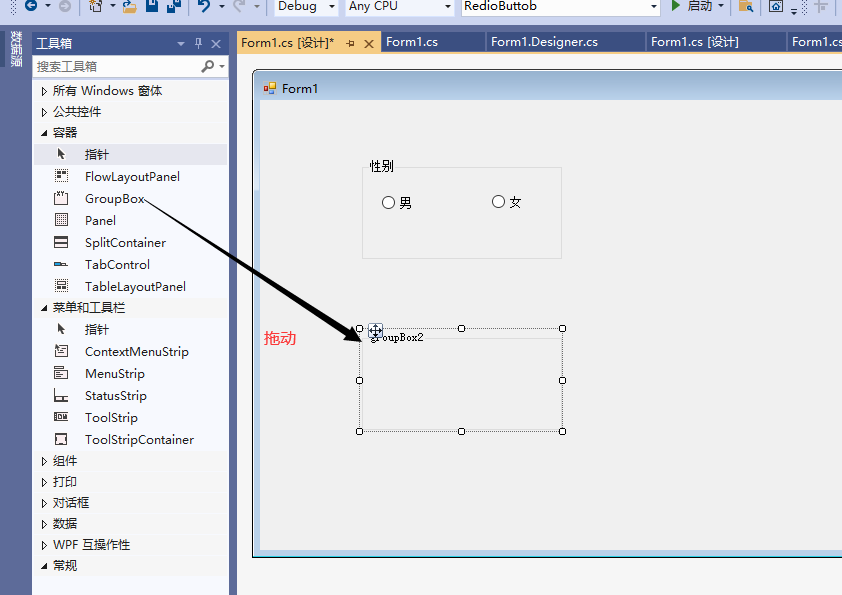Click the Undo arrow icon
The height and width of the screenshot is (595, 842).
click(204, 6)
